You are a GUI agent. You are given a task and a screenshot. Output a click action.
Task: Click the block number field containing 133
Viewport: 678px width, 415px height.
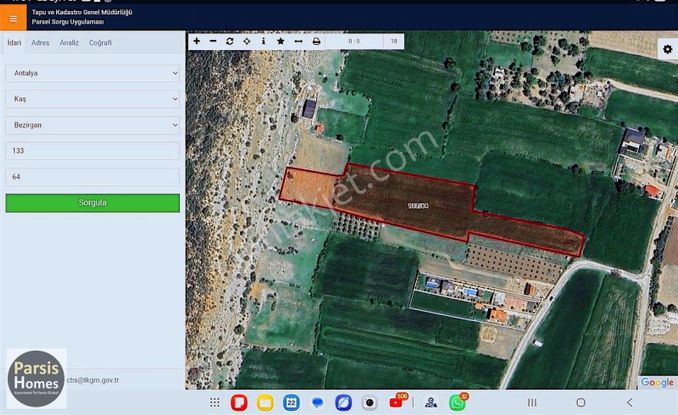(92, 151)
